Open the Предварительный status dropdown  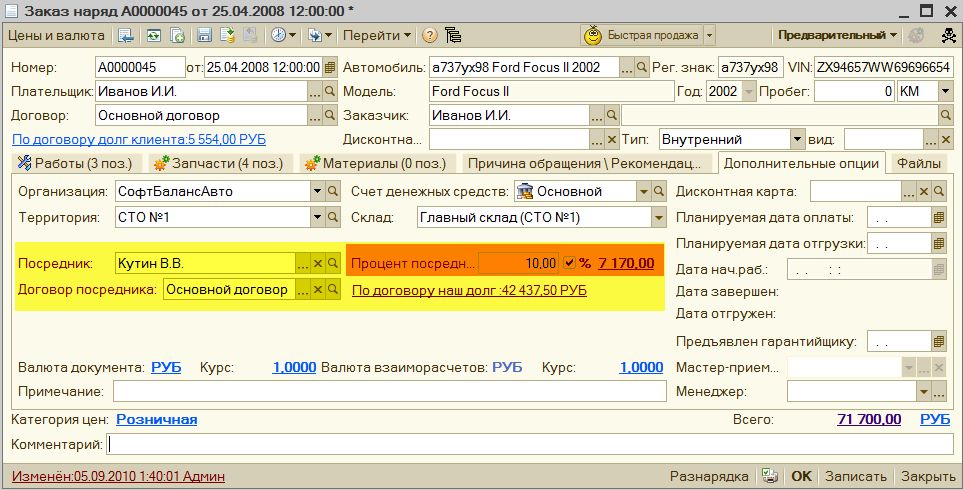[837, 35]
